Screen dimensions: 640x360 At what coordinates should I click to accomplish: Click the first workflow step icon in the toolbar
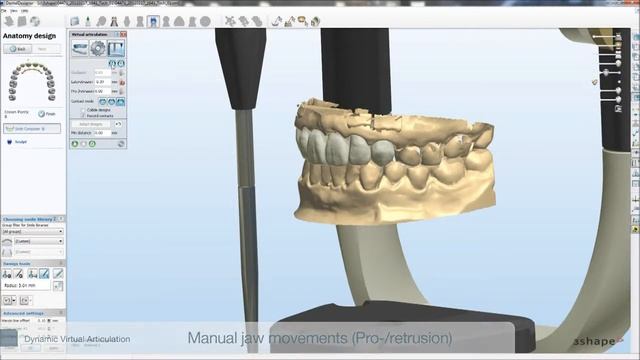click(x=75, y=21)
